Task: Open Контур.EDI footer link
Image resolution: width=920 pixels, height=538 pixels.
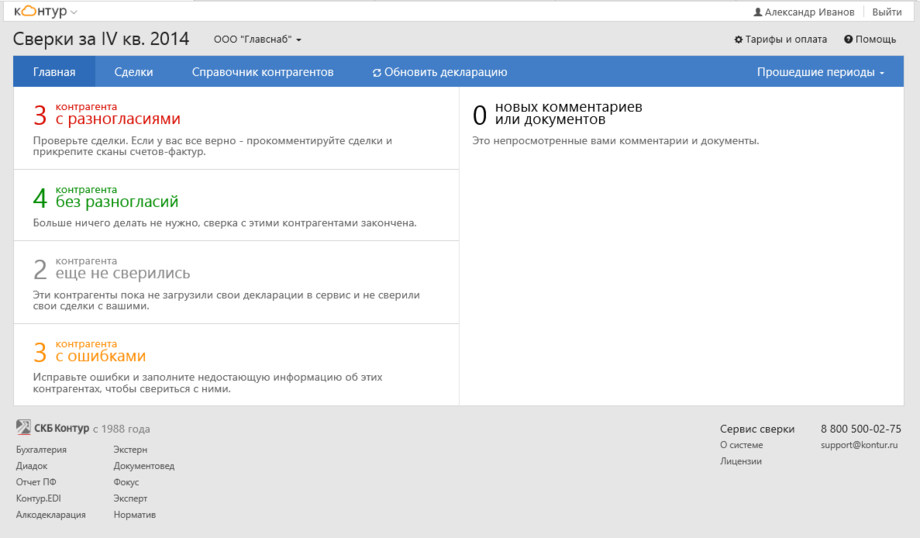Action: [x=38, y=498]
